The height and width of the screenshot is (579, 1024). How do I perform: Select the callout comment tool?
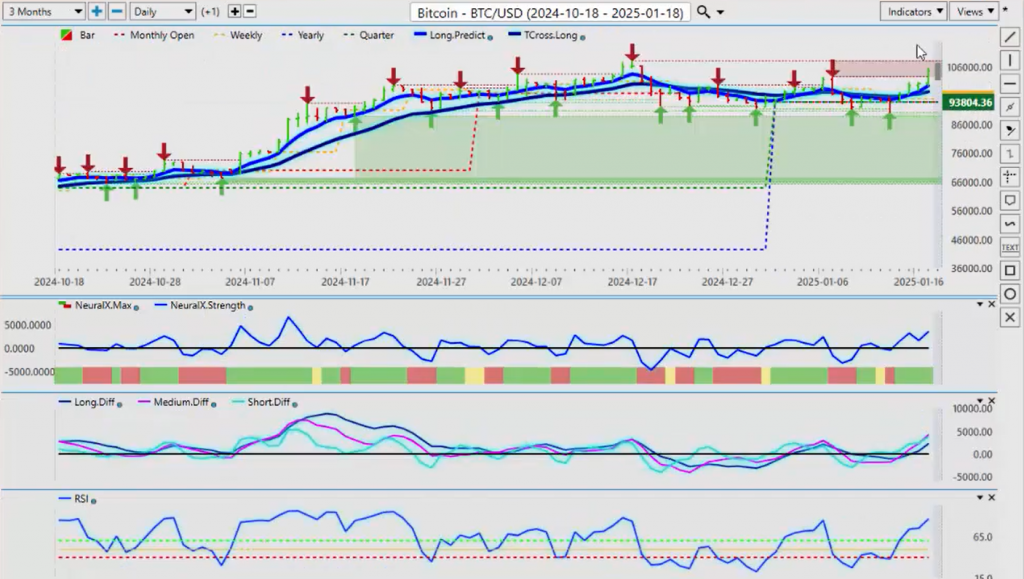point(1010,200)
